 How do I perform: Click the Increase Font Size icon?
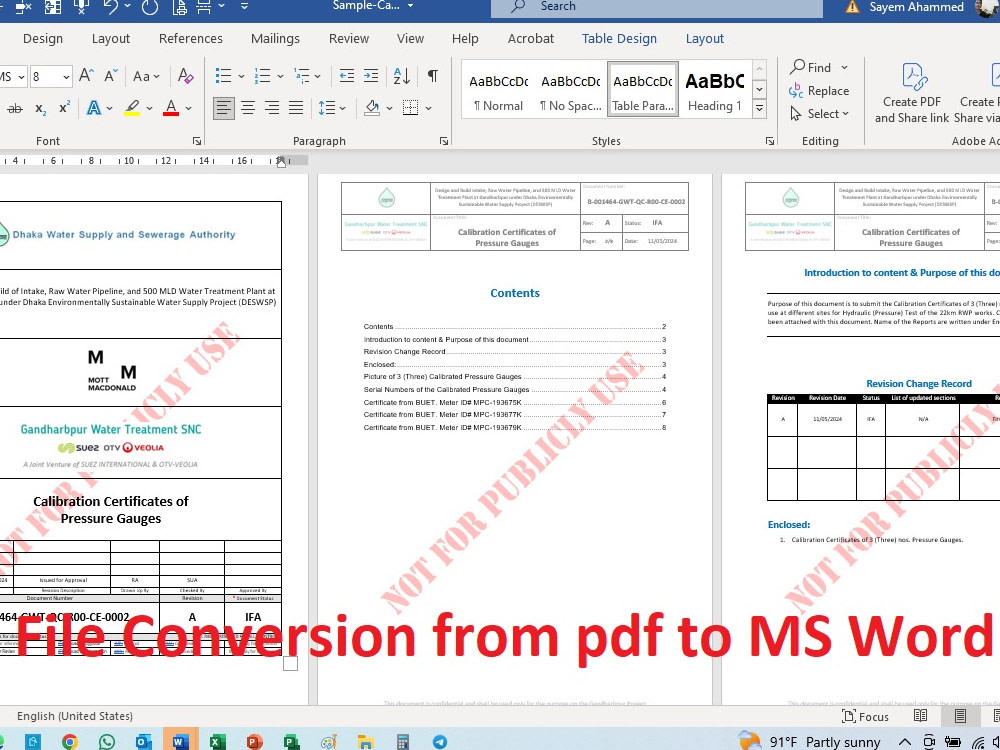coord(86,76)
